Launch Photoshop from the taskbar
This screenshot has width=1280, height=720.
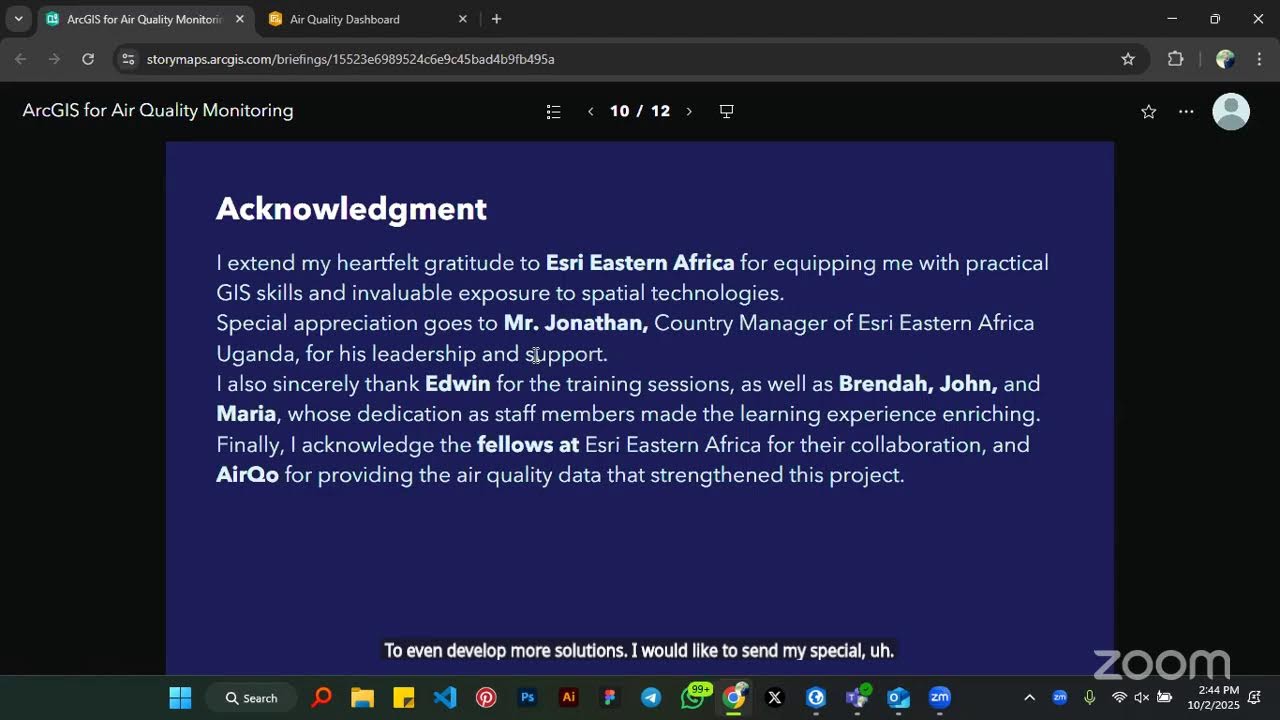(x=527, y=698)
